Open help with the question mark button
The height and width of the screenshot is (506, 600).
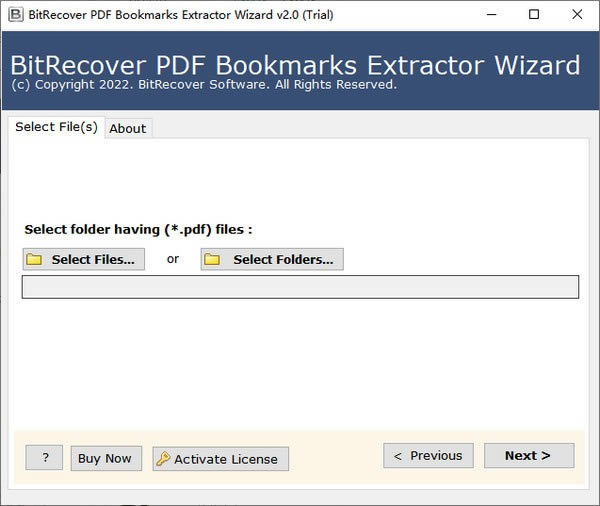(45, 458)
